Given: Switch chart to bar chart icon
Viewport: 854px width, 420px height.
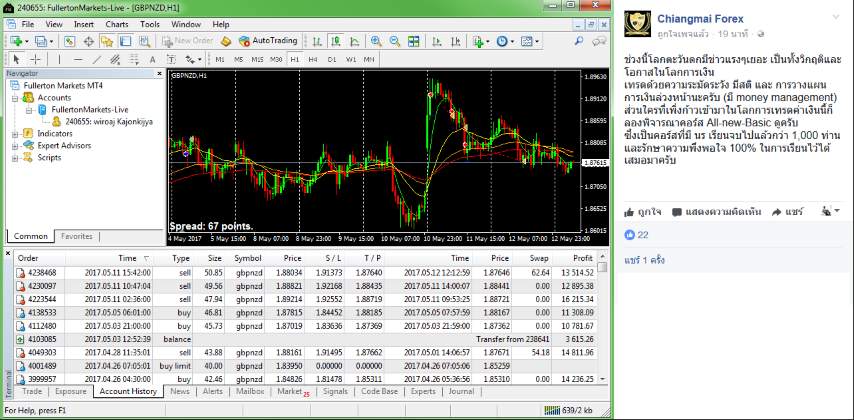Looking at the screenshot, I should 318,41.
